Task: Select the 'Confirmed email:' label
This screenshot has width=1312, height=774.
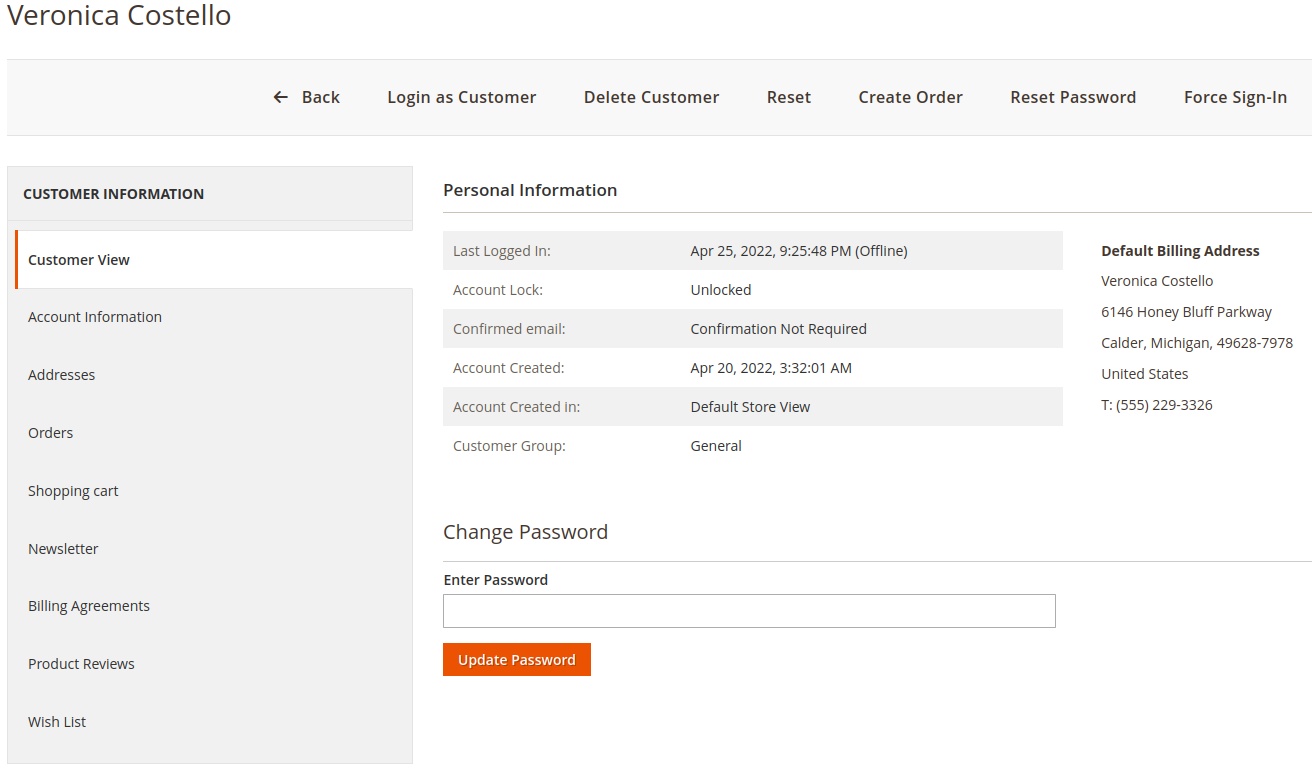Action: 509,329
